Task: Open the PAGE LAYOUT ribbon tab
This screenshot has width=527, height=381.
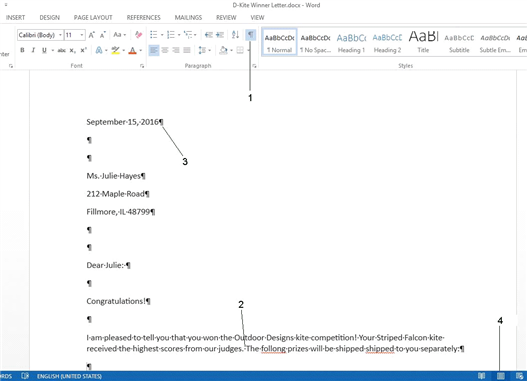Action: pos(93,17)
